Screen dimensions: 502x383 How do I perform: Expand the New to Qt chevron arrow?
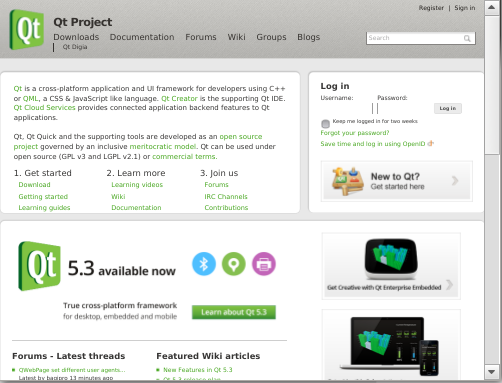coord(455,181)
